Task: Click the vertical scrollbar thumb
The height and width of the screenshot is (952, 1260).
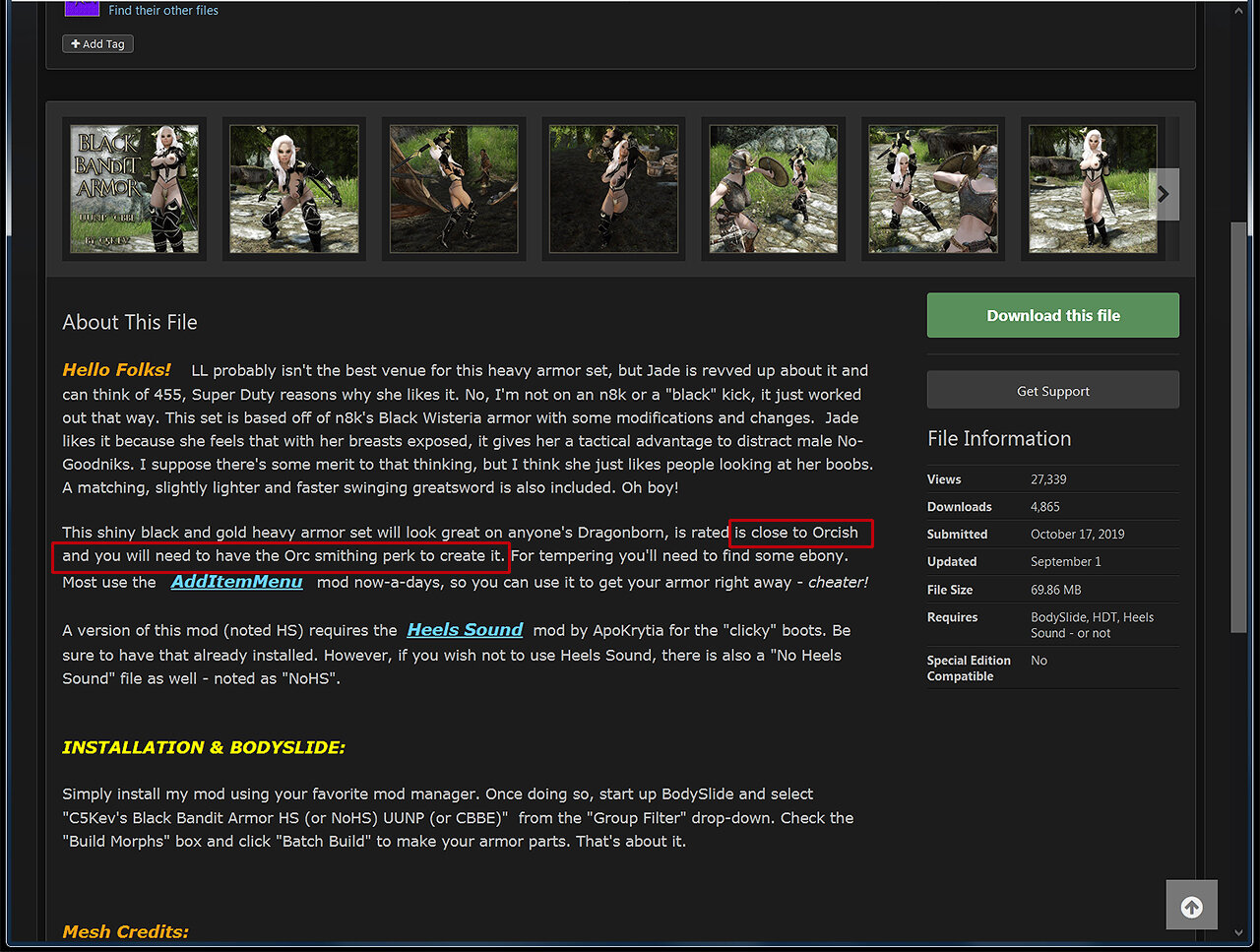Action: click(x=1238, y=428)
